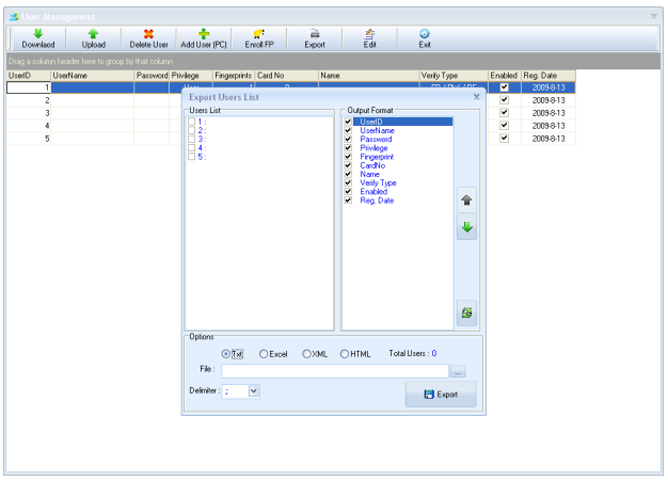Click the browse file button

[x=458, y=372]
